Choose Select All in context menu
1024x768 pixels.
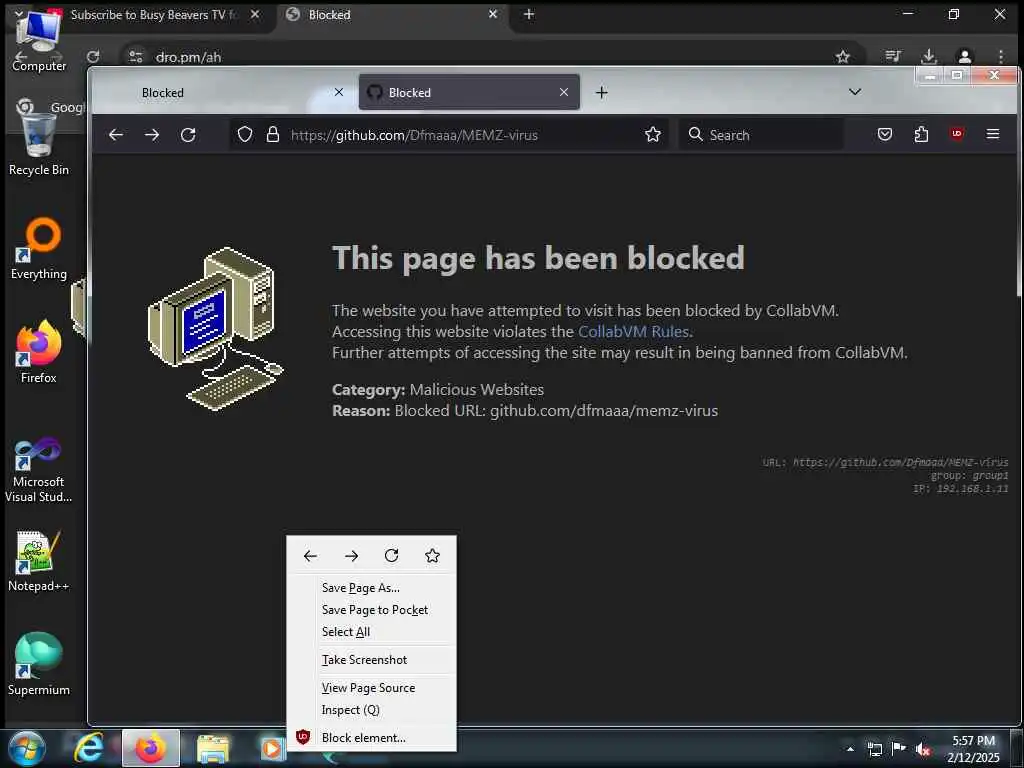pyautogui.click(x=372, y=632)
